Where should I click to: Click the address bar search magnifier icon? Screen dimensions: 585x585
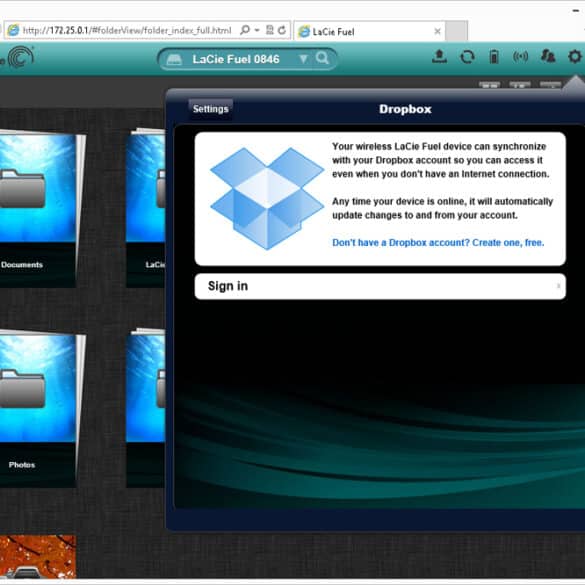pyautogui.click(x=245, y=30)
